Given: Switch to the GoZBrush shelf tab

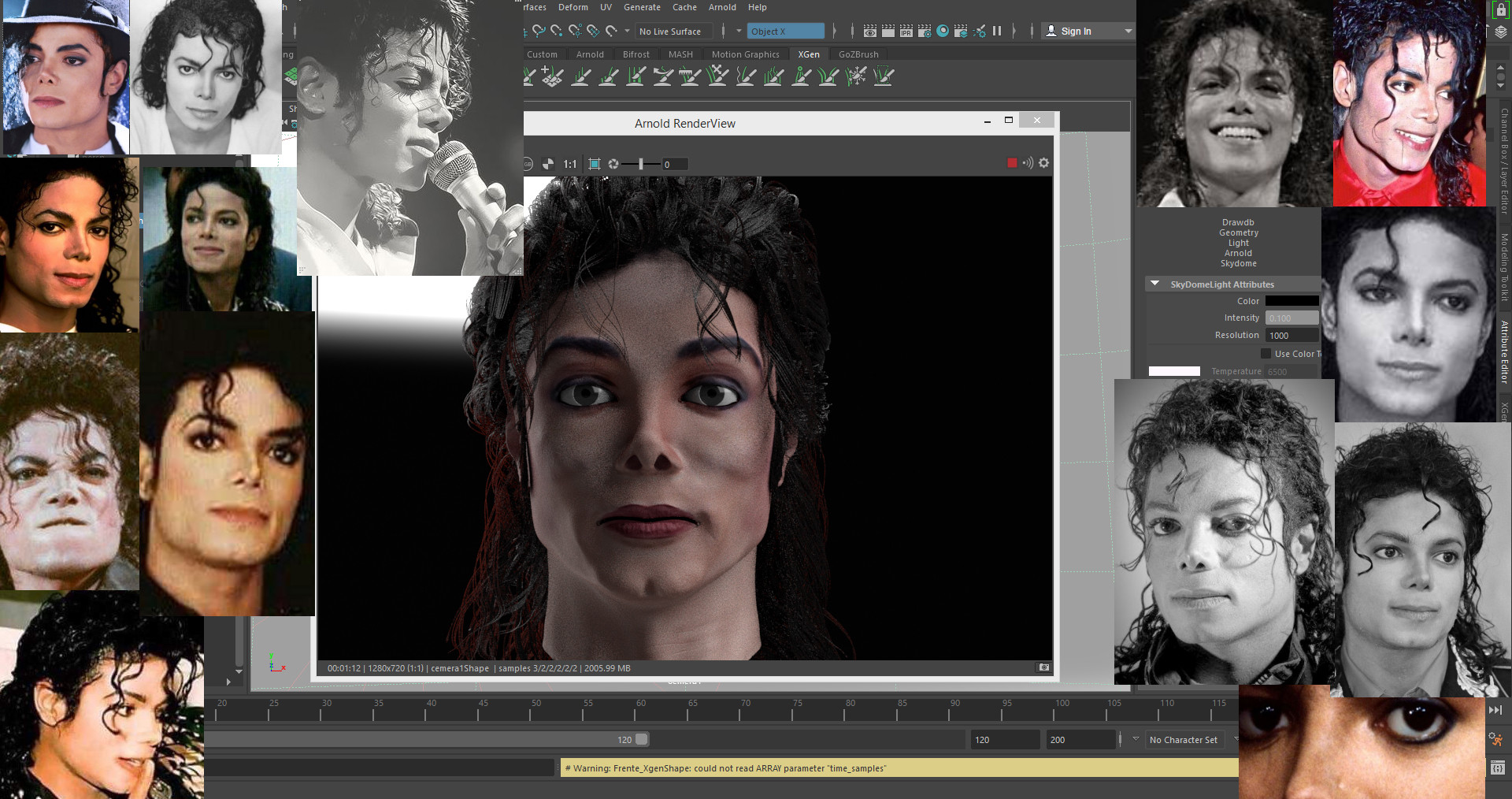Looking at the screenshot, I should click(858, 54).
